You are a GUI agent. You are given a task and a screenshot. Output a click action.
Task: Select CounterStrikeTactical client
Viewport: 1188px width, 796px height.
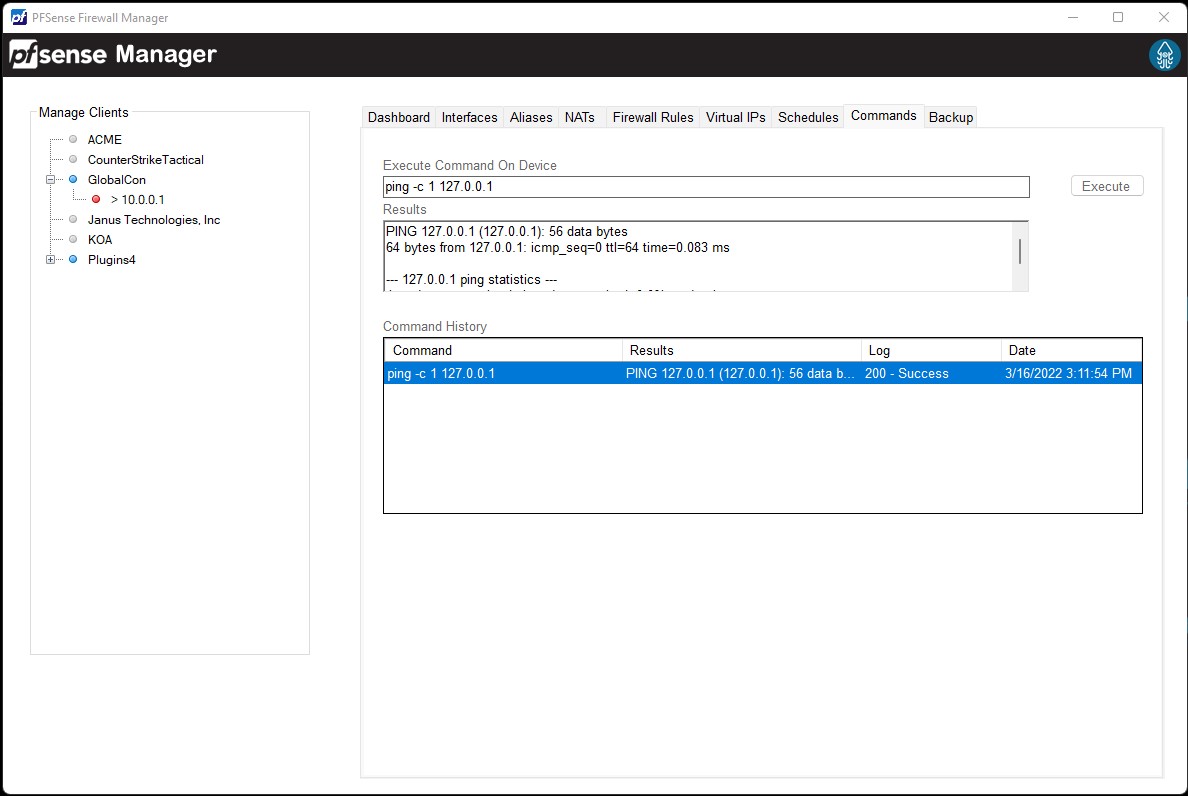point(145,159)
